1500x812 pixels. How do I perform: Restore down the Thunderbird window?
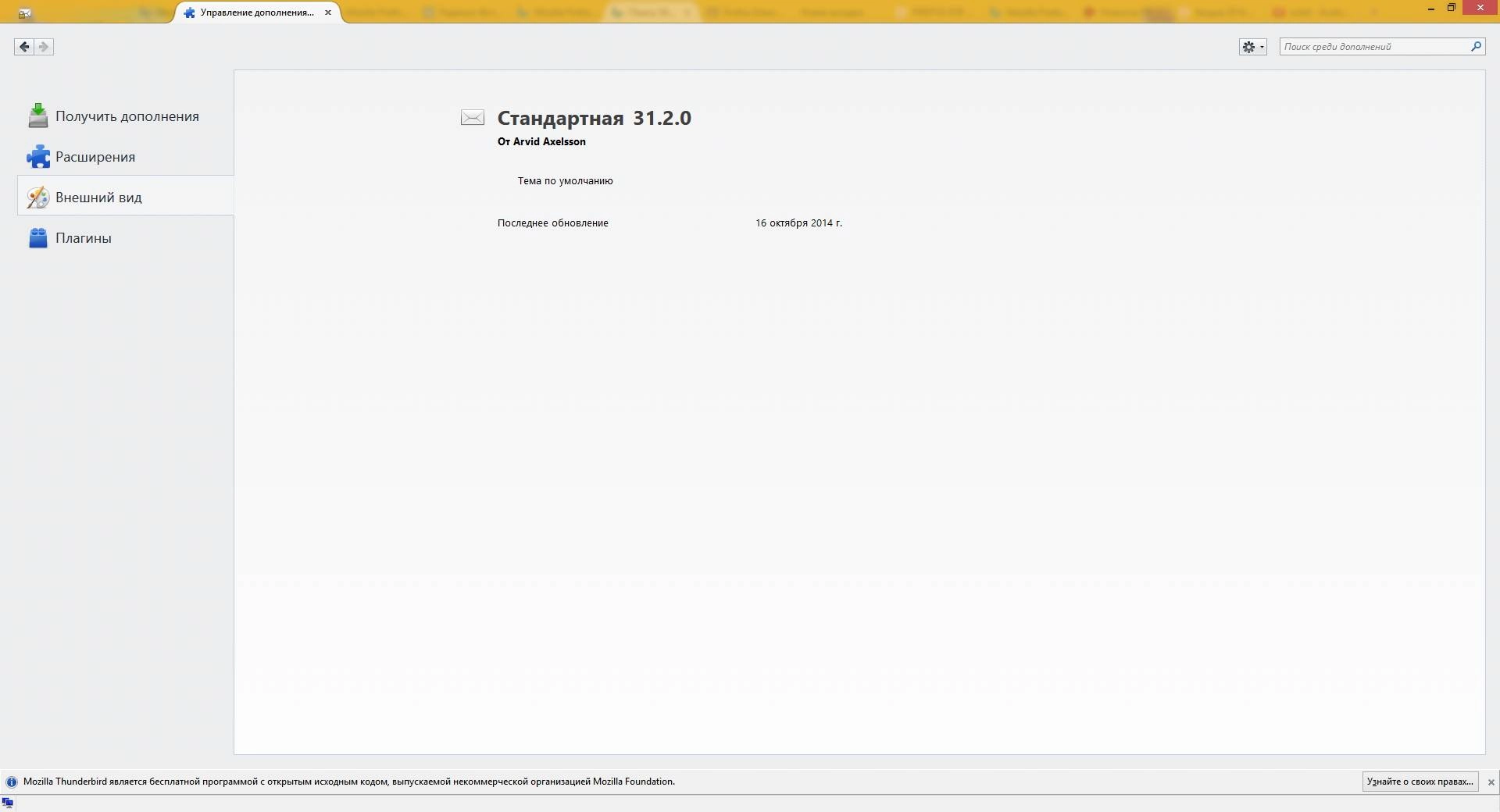(1452, 8)
